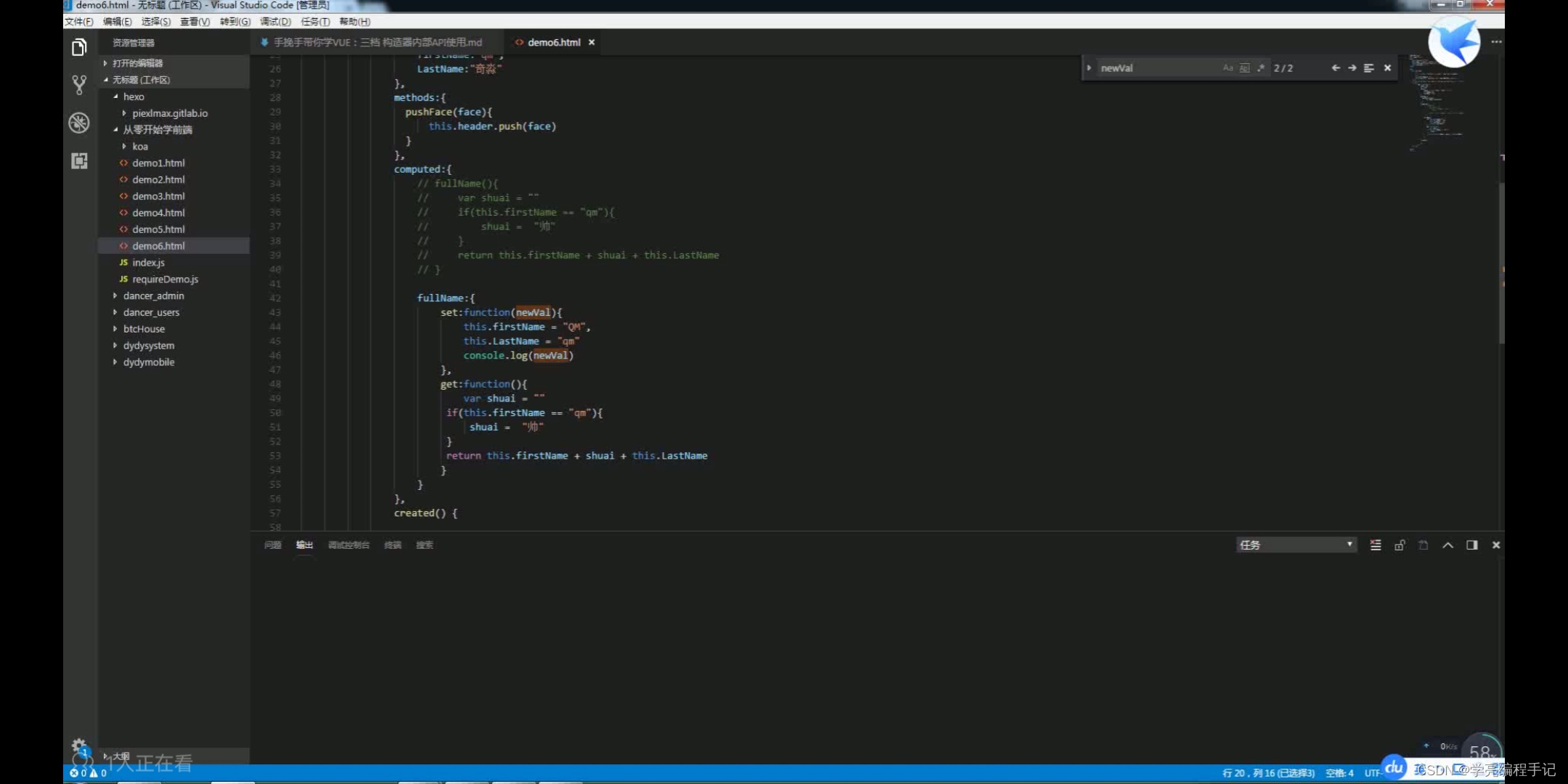Expand the btcHouse folder
The height and width of the screenshot is (784, 1568).
174,330
